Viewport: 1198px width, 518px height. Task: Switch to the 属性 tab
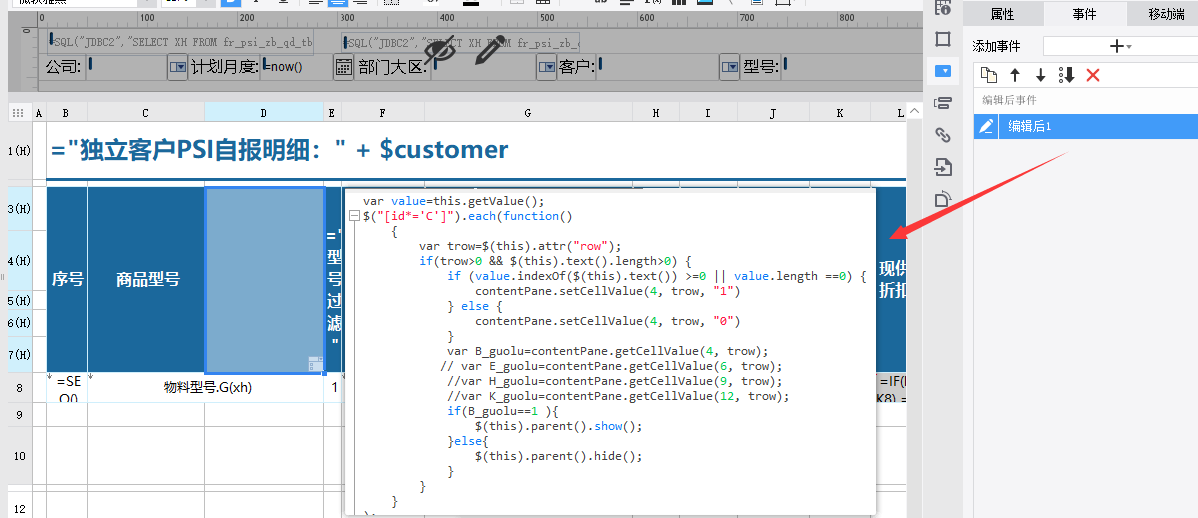(1002, 13)
